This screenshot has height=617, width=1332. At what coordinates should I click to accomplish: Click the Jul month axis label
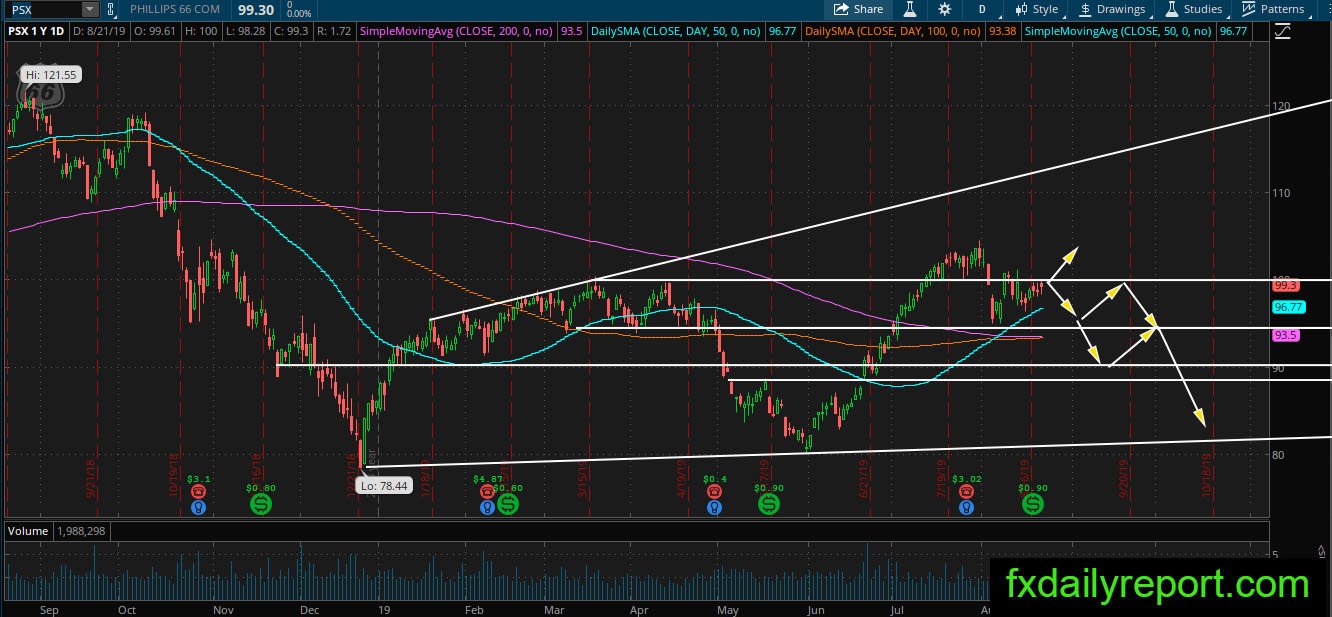click(x=896, y=608)
